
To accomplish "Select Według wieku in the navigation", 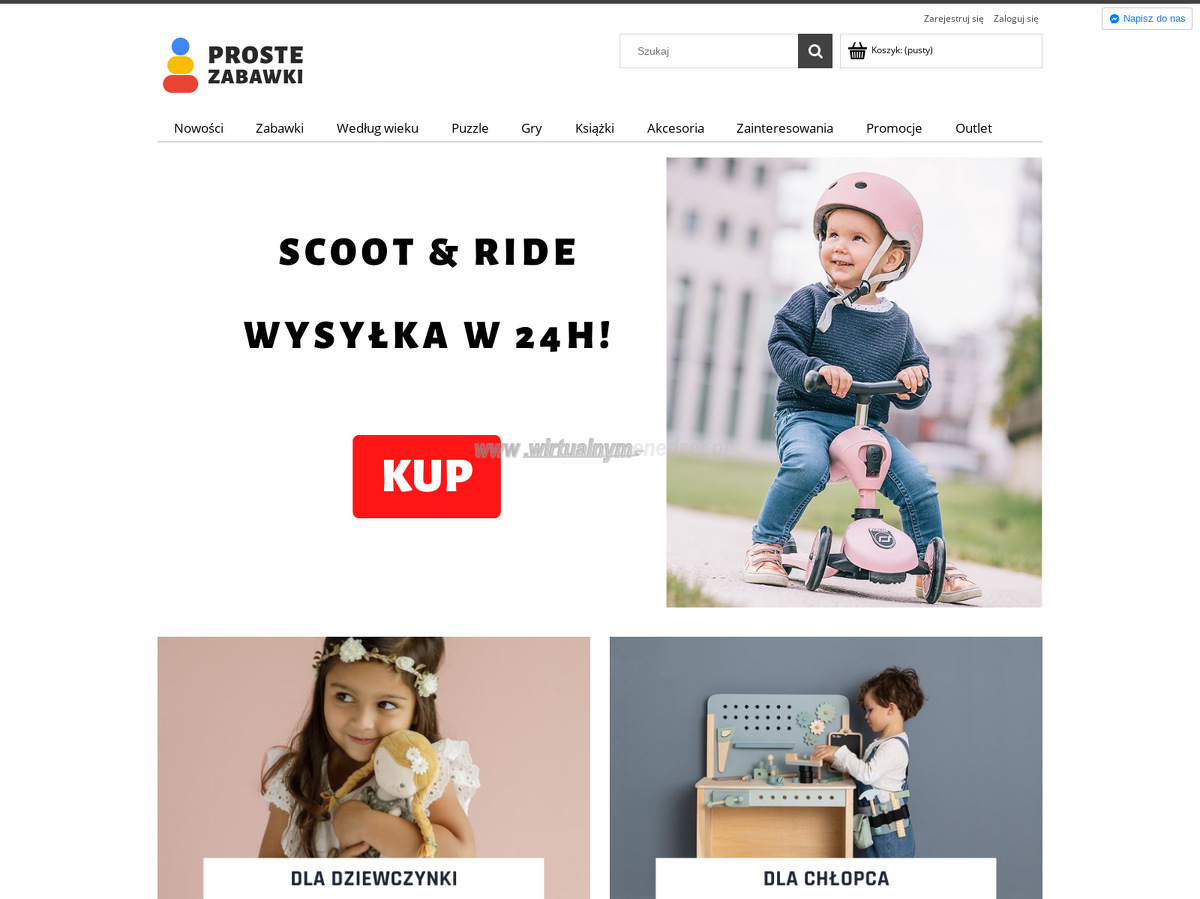I will pyautogui.click(x=377, y=128).
